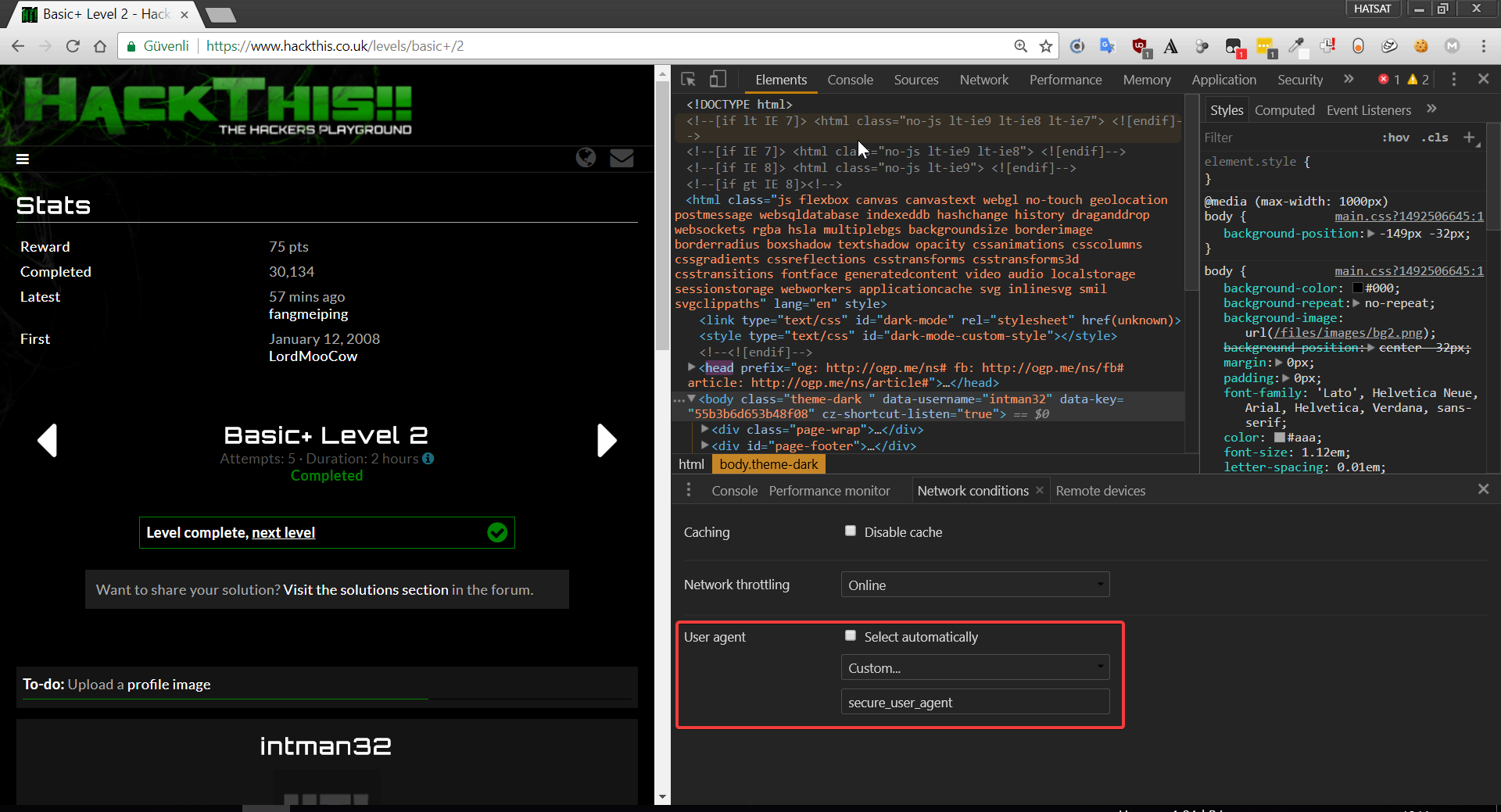Add new style rule with plus icon
The width and height of the screenshot is (1501, 812).
pyautogui.click(x=1469, y=138)
